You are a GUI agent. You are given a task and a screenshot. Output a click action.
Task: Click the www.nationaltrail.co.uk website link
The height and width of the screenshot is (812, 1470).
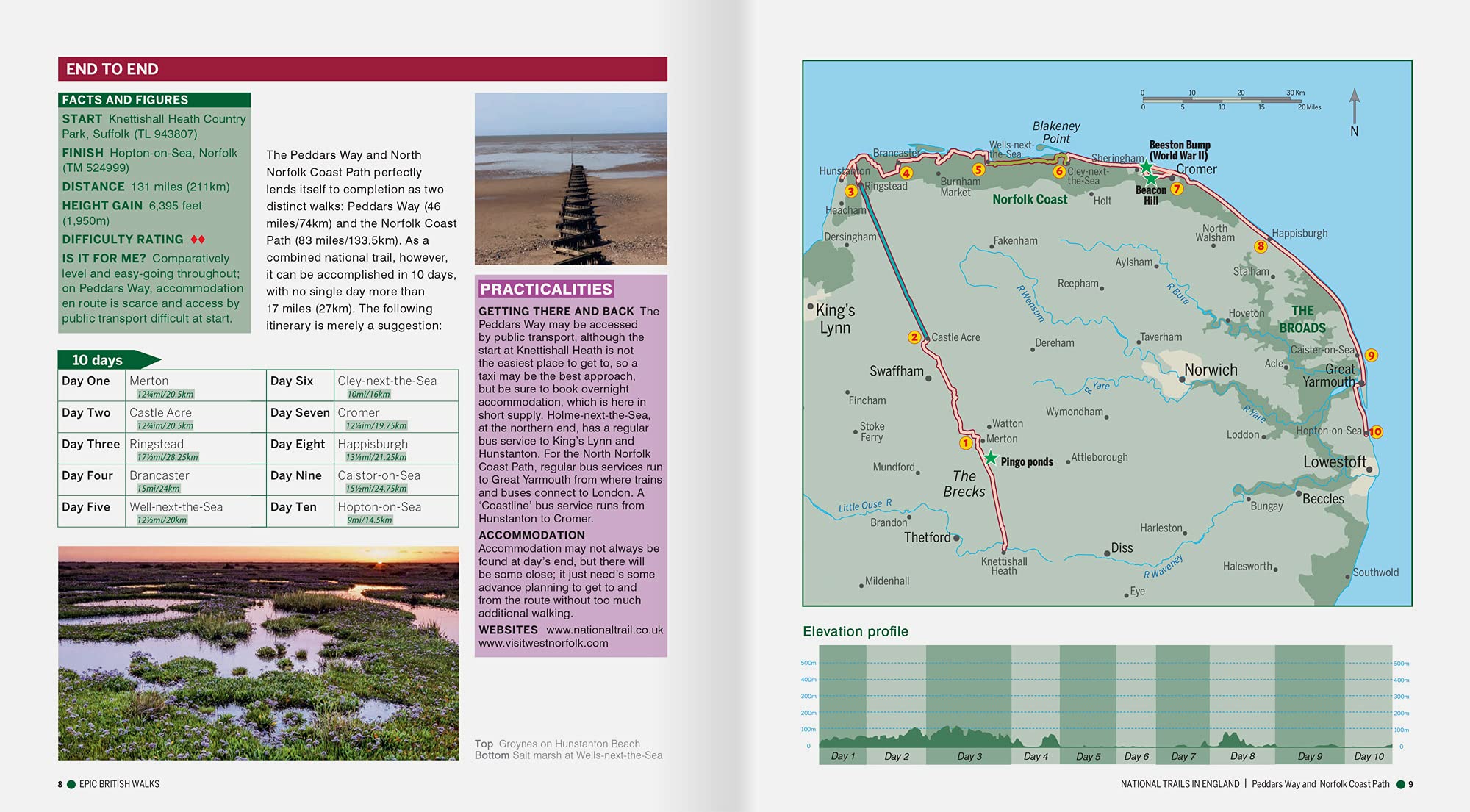tap(604, 630)
